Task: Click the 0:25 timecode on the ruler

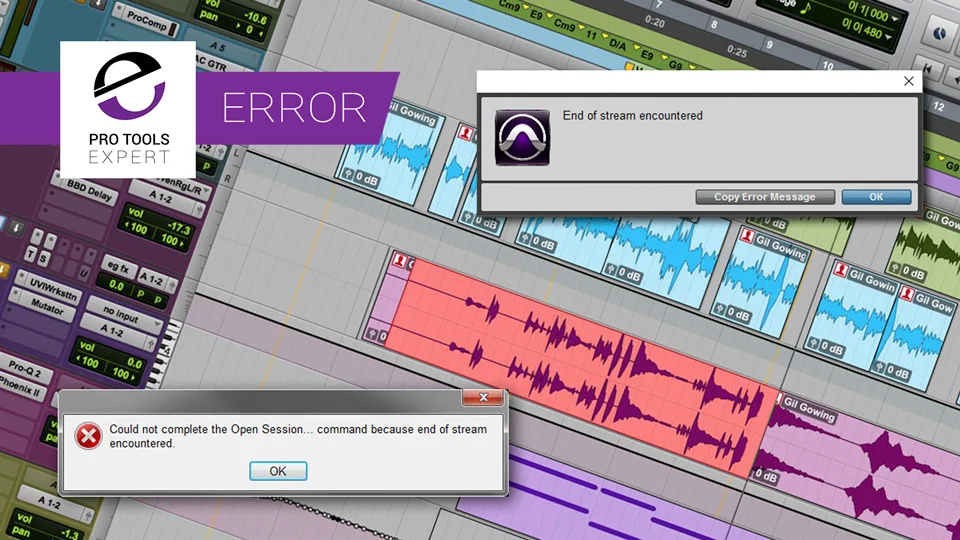Action: click(737, 51)
